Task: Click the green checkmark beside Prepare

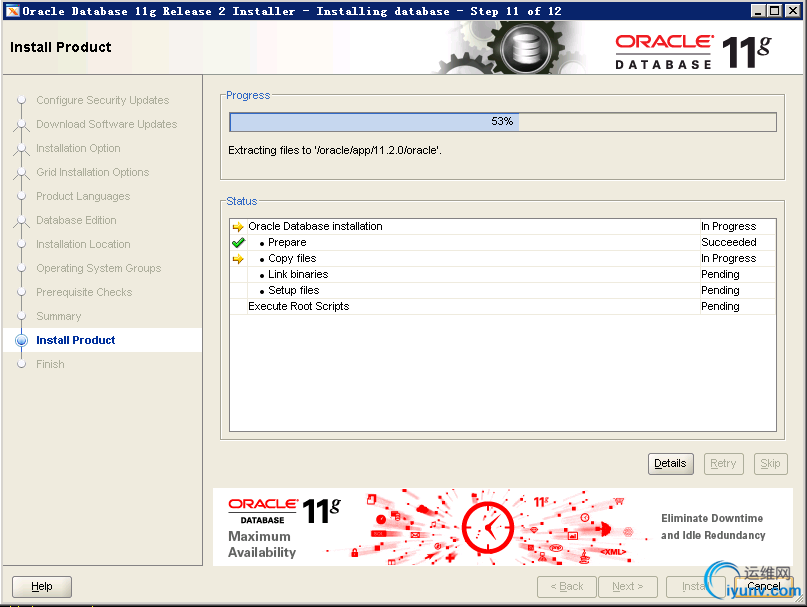Action: tap(238, 242)
